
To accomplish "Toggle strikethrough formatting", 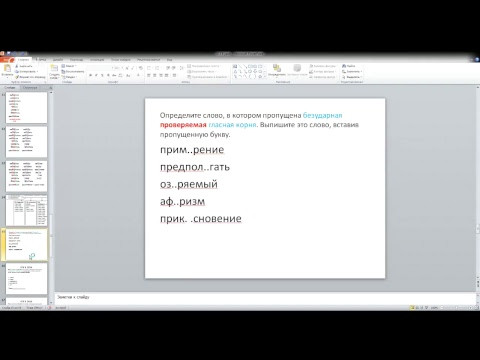I will [x=114, y=75].
